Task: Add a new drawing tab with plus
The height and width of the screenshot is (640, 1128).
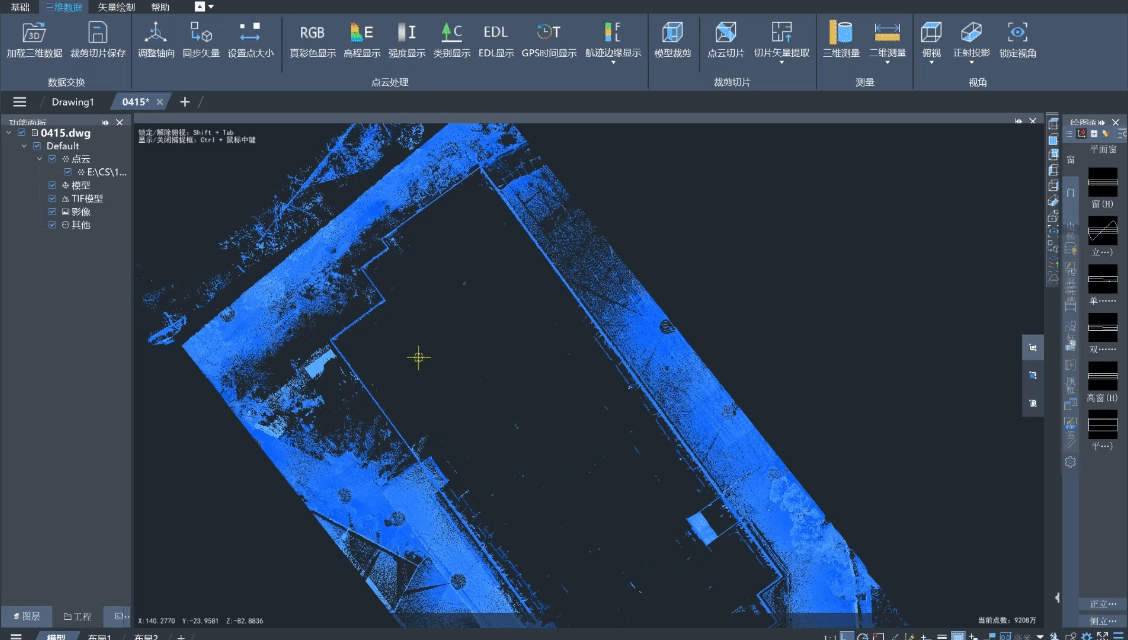Action: tap(184, 102)
